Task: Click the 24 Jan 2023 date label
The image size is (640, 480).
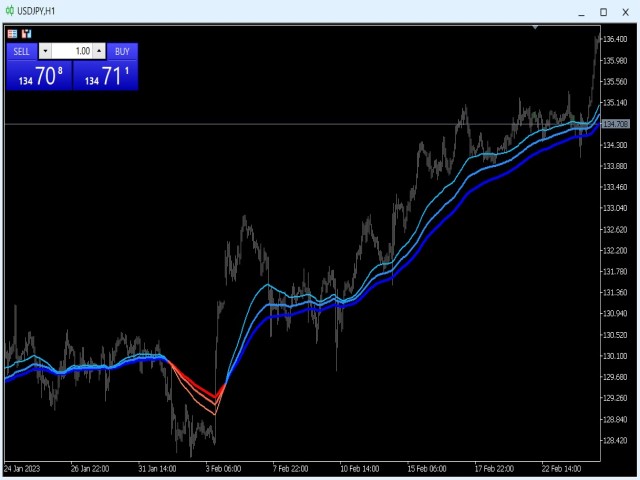Action: tap(22, 468)
